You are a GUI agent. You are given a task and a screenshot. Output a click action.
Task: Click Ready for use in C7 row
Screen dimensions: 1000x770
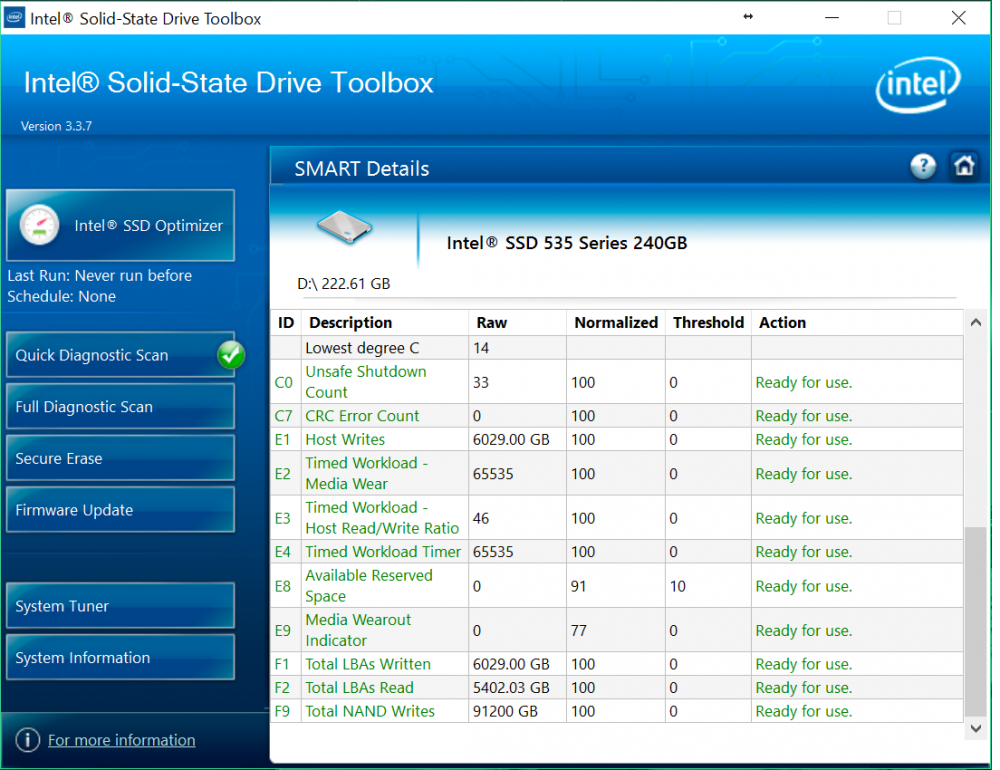[x=804, y=416]
